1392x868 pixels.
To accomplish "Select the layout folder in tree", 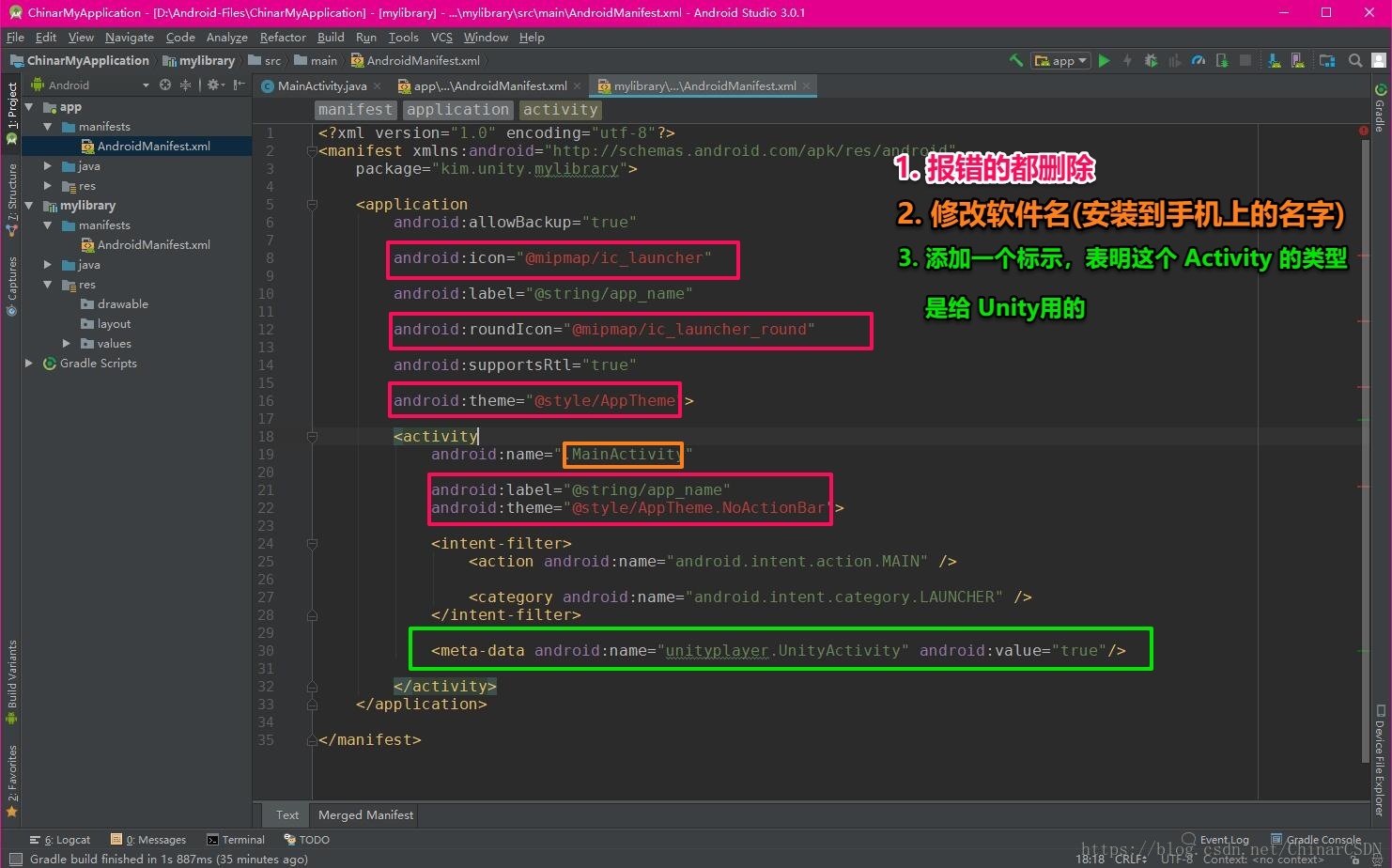I will [106, 324].
